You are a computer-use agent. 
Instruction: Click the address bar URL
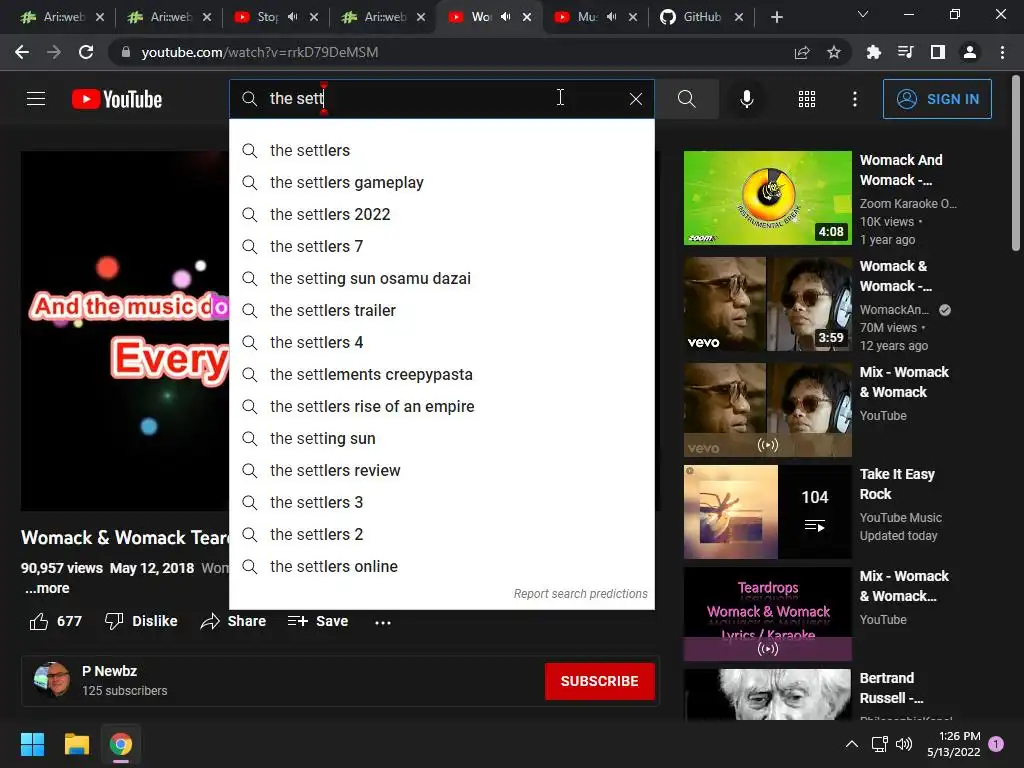point(260,52)
